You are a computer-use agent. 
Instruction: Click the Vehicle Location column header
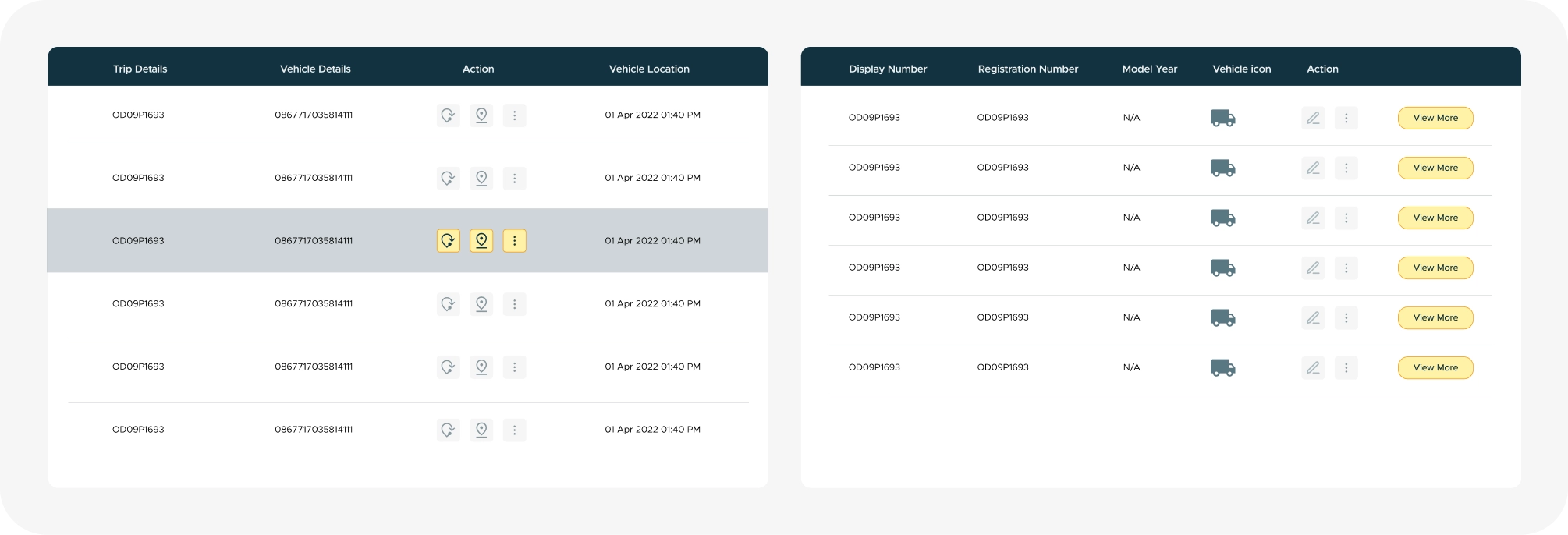tap(649, 69)
